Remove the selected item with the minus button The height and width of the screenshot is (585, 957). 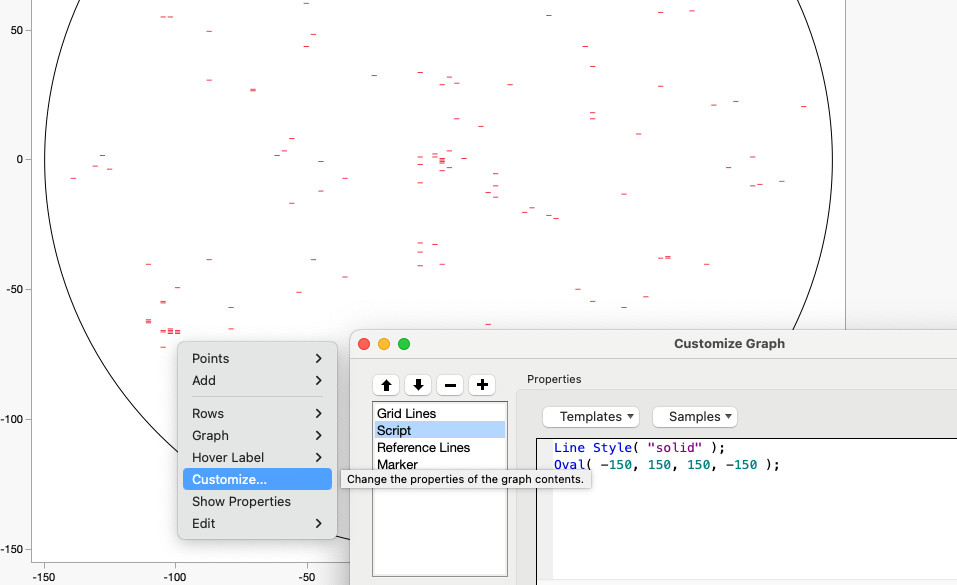(x=450, y=385)
